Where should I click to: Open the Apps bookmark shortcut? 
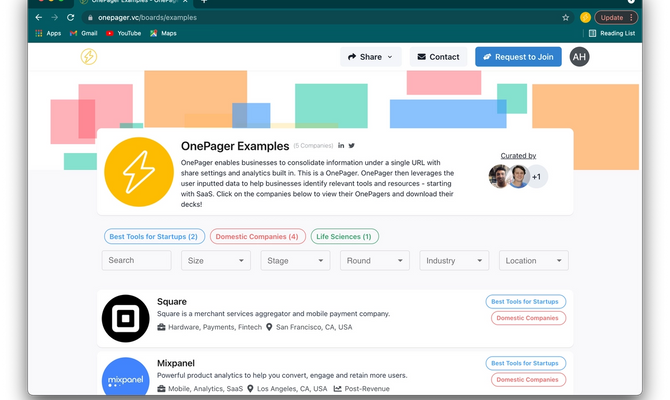(x=48, y=33)
